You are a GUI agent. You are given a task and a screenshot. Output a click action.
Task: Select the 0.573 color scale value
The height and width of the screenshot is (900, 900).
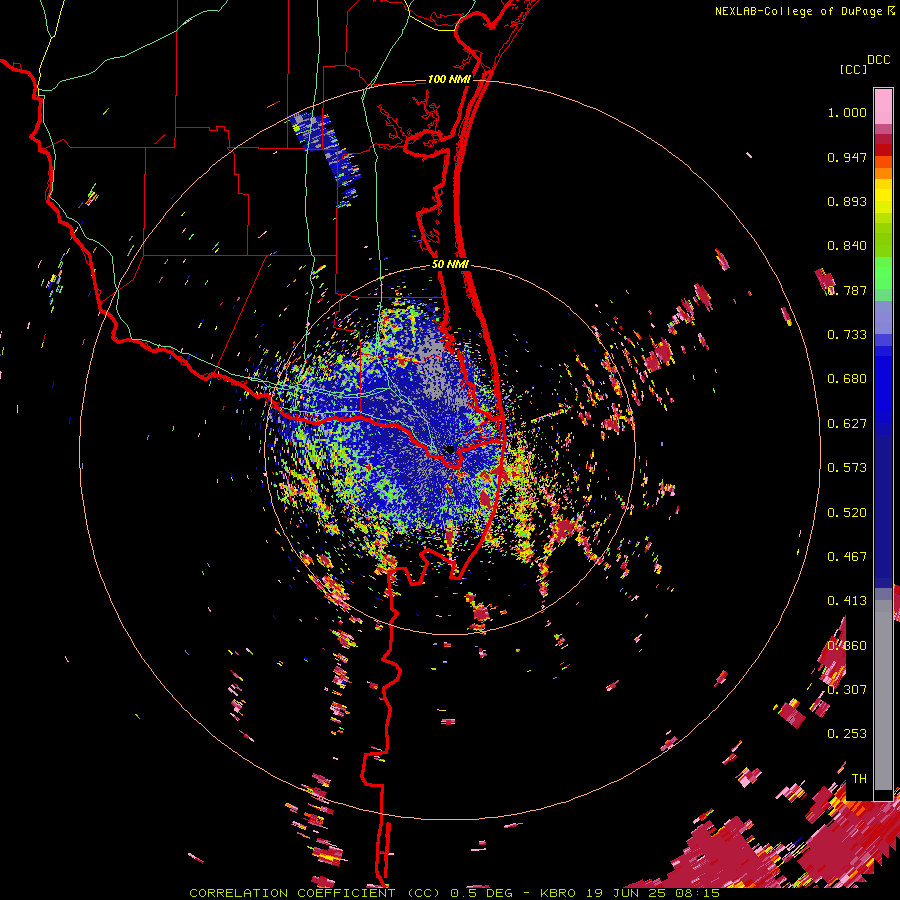pyautogui.click(x=847, y=468)
